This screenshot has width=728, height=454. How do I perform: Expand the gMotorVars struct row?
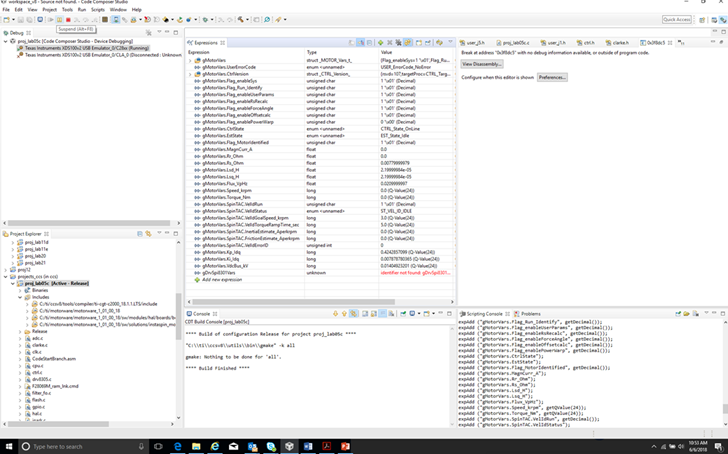189,60
